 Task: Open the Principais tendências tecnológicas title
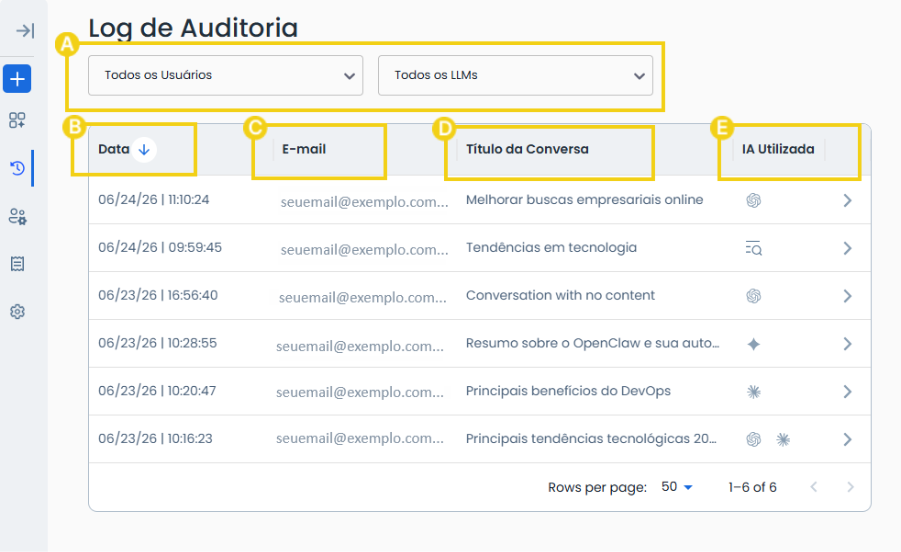pos(591,438)
